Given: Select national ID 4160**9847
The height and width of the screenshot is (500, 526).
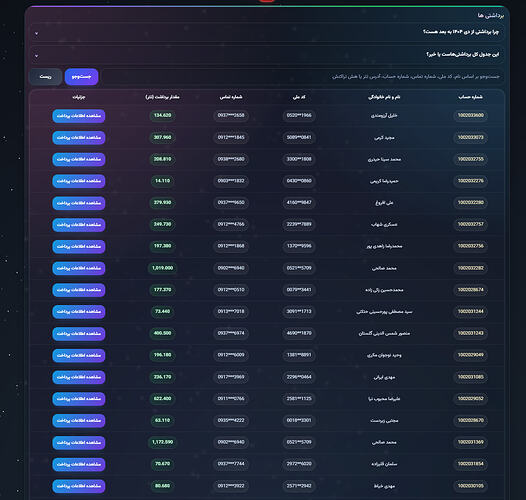Looking at the screenshot, I should pyautogui.click(x=299, y=203).
